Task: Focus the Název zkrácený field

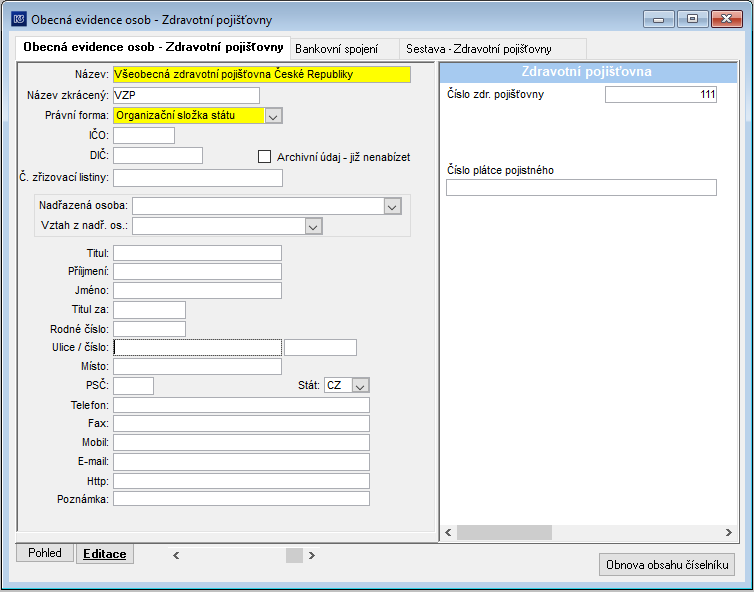Action: point(187,95)
